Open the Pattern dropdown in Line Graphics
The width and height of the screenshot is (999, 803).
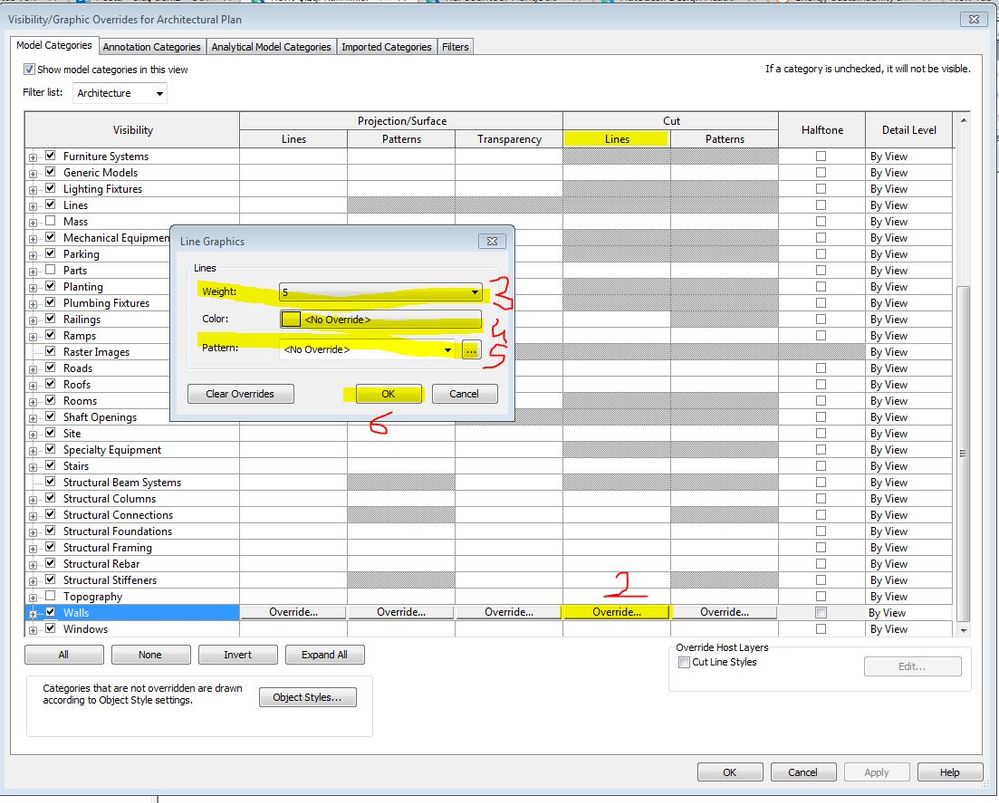click(367, 349)
